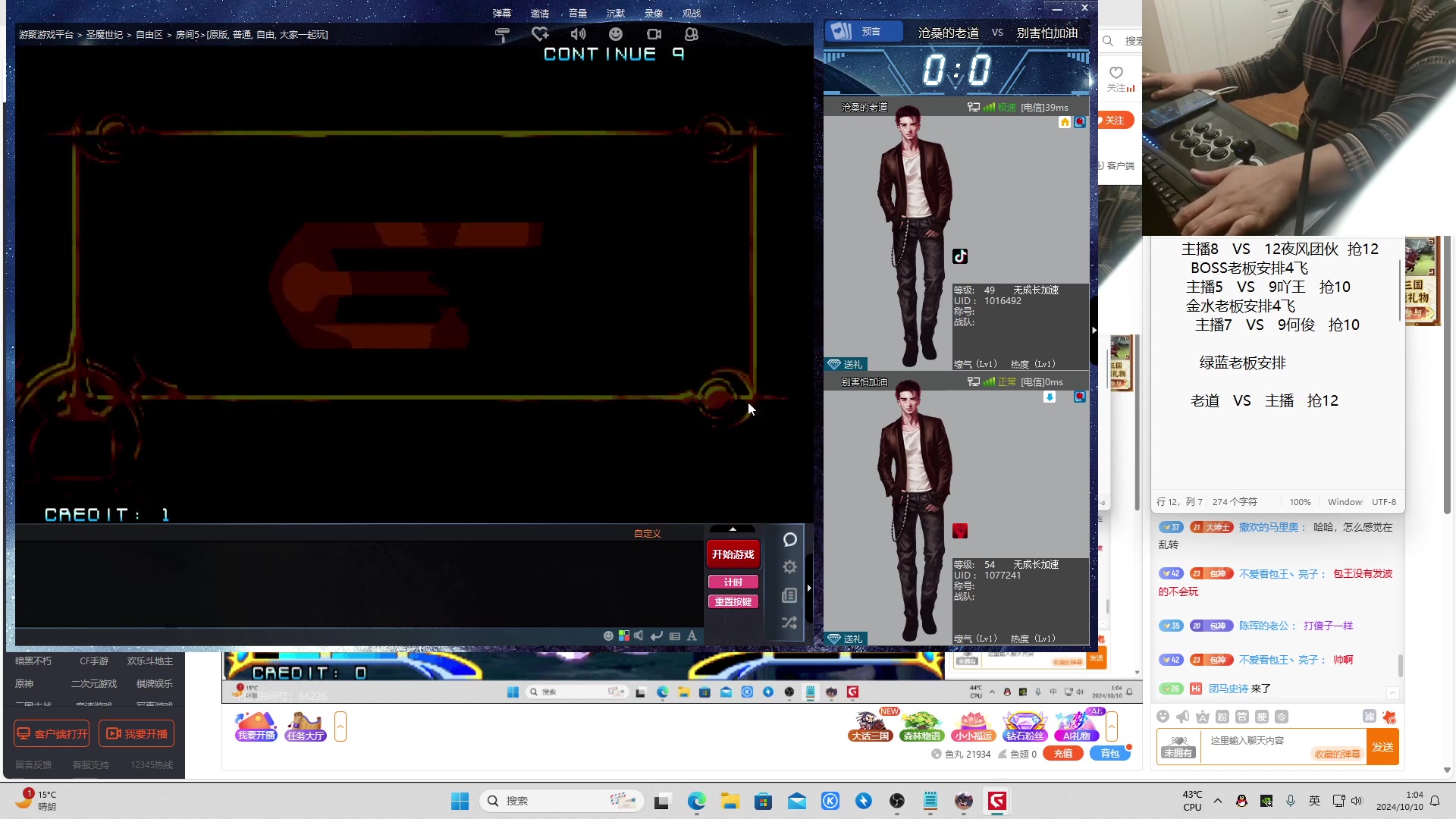Screen dimensions: 1456x819
Task: Click the 重置按键 reset keys button
Action: [x=733, y=601]
